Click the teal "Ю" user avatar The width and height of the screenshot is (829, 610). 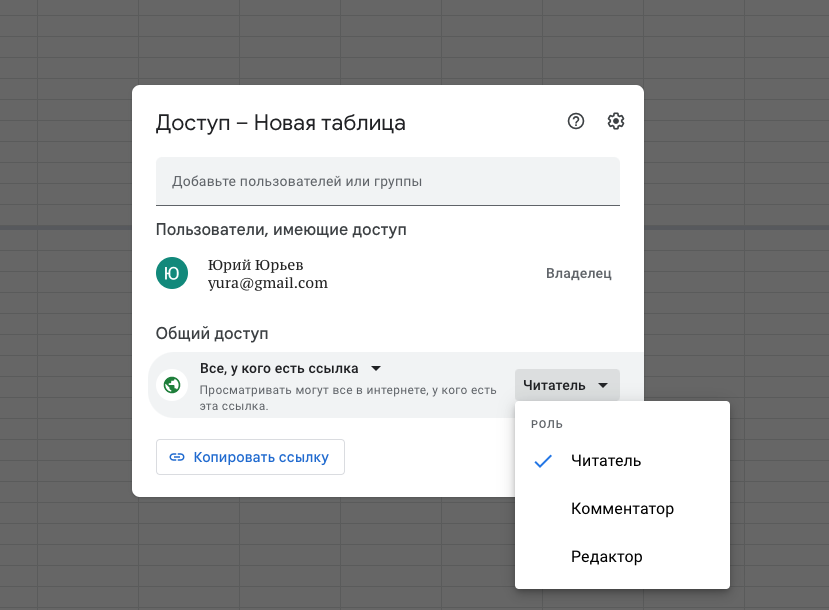click(x=172, y=273)
